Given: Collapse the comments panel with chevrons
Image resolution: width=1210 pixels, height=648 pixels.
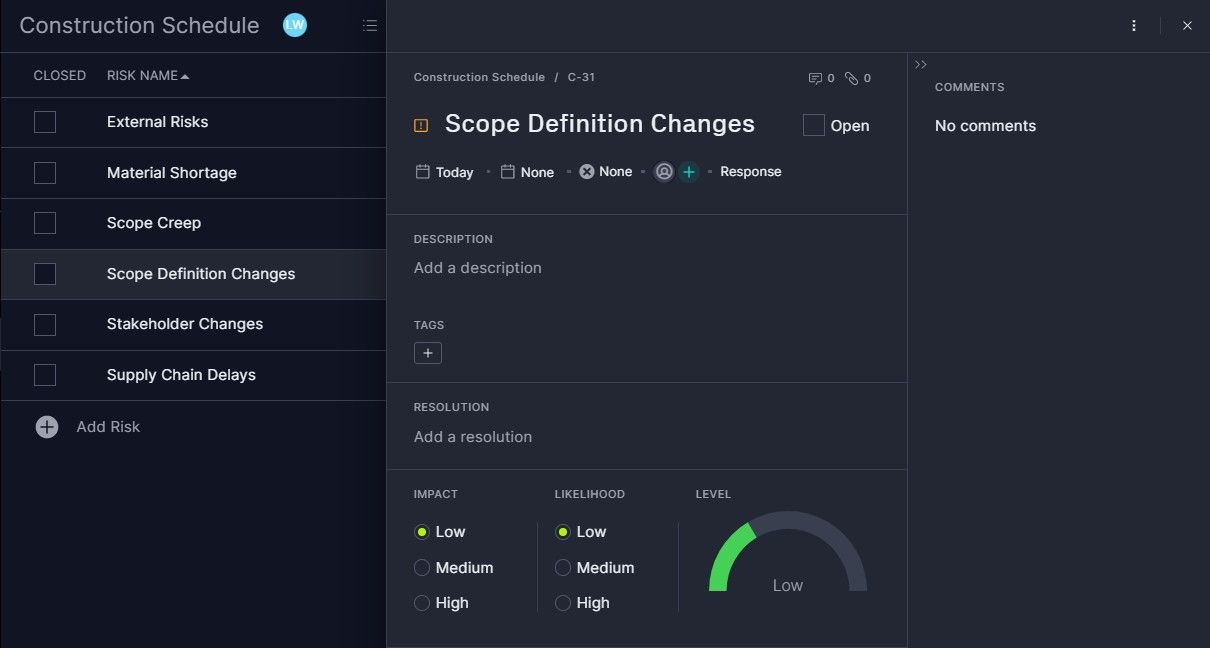Looking at the screenshot, I should pos(921,65).
